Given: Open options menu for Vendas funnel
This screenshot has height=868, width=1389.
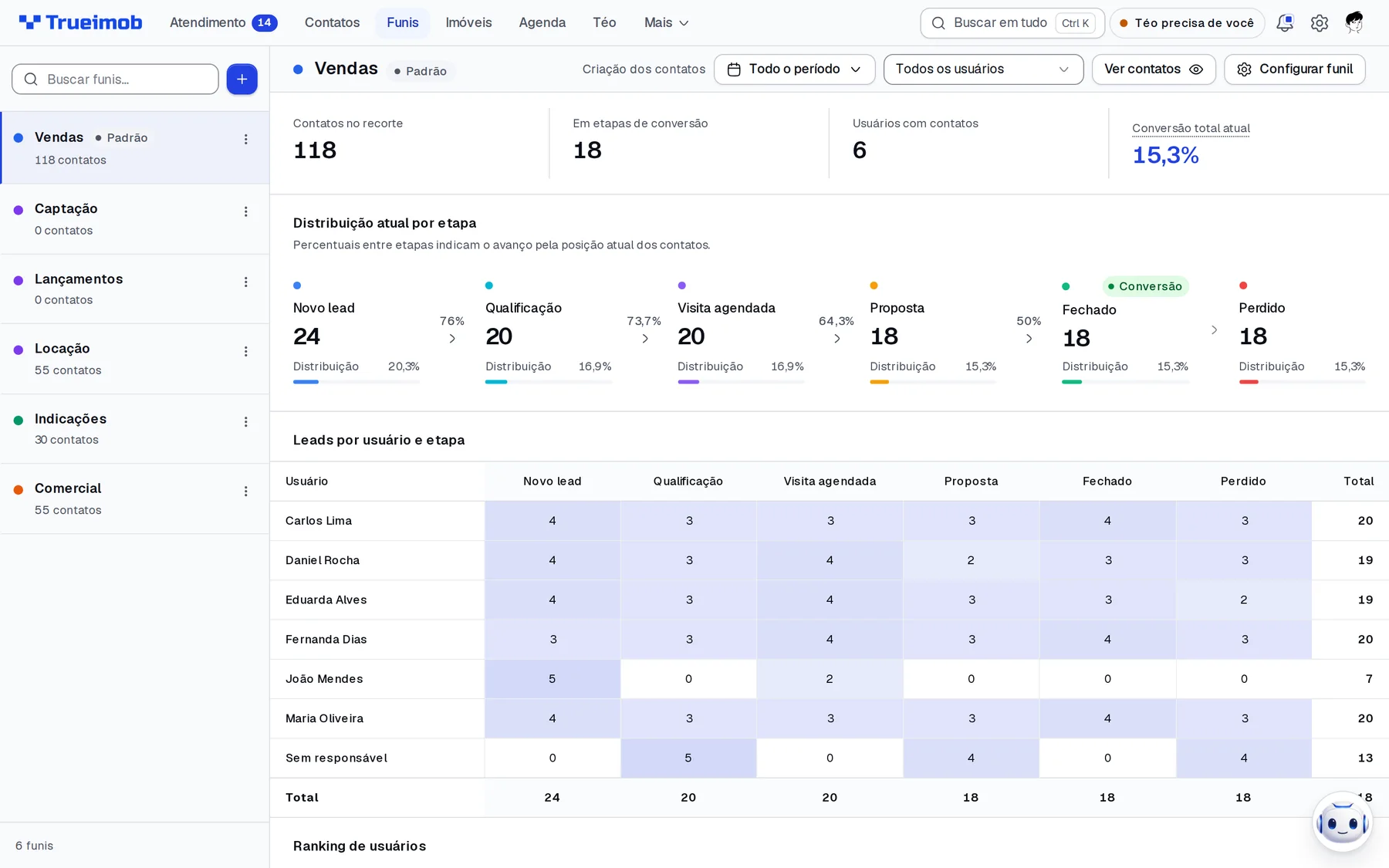Looking at the screenshot, I should click(x=246, y=140).
